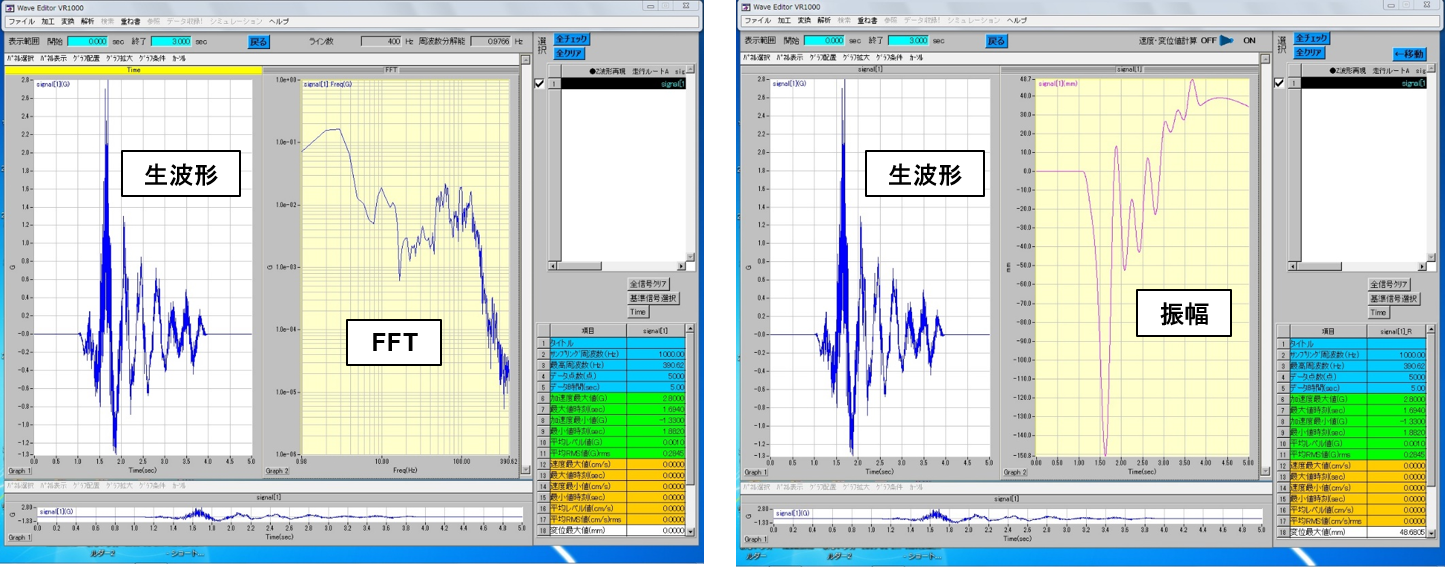Click 終了 time field in left window
Viewport: 1445px width, 567px height.
[170, 41]
